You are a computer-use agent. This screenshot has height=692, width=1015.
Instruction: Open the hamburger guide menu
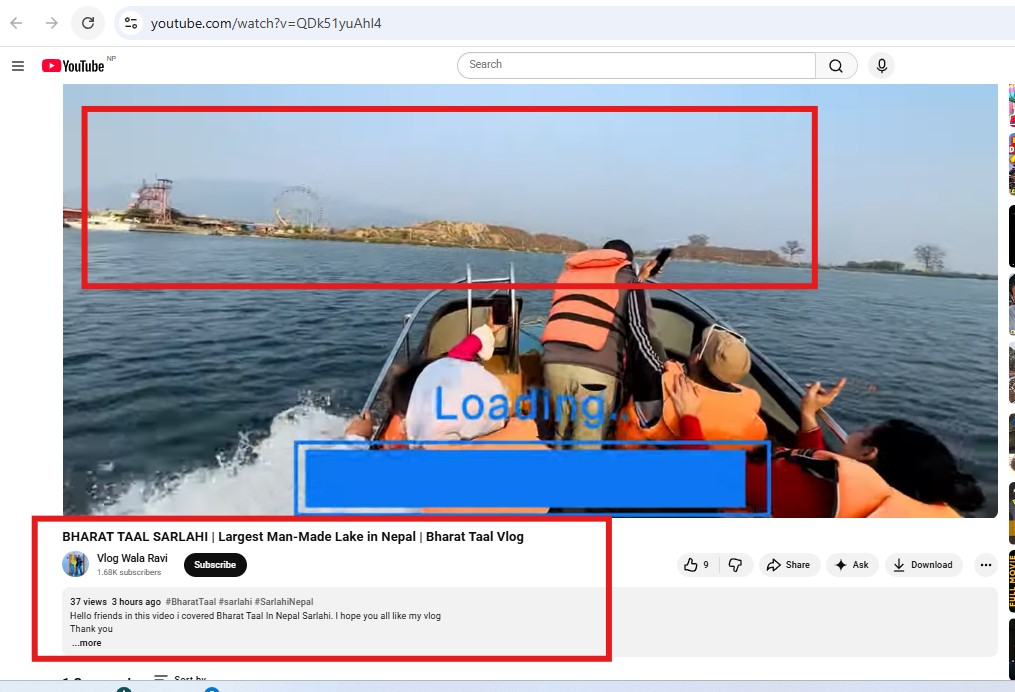tap(18, 66)
